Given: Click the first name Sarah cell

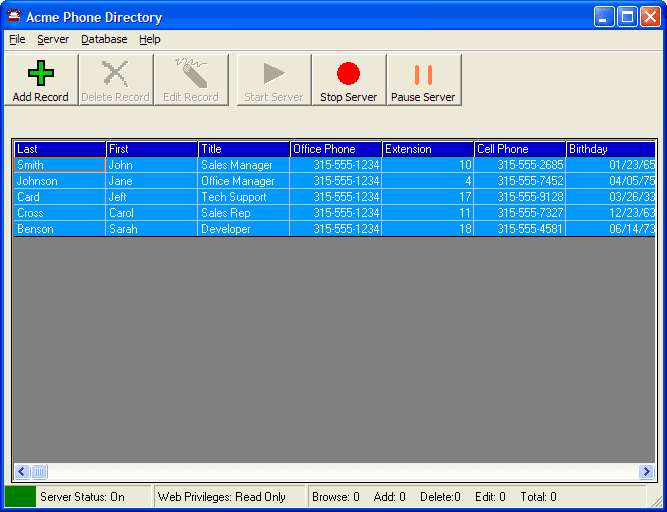Looking at the screenshot, I should [152, 229].
